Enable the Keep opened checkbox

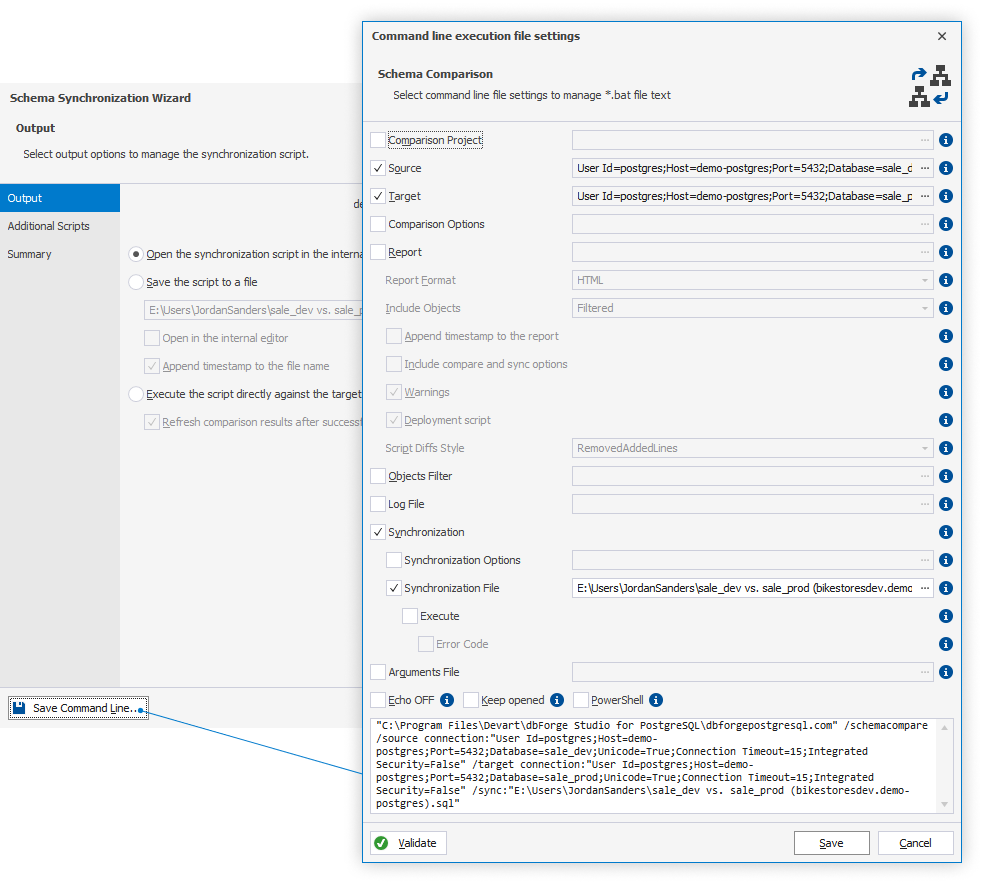coord(471,700)
